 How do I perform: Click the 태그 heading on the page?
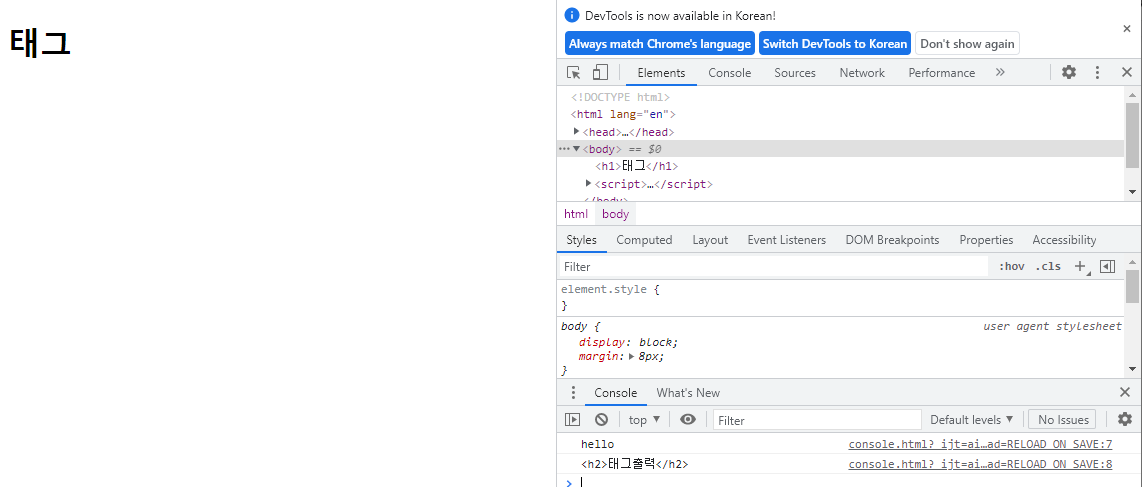pyautogui.click(x=40, y=44)
